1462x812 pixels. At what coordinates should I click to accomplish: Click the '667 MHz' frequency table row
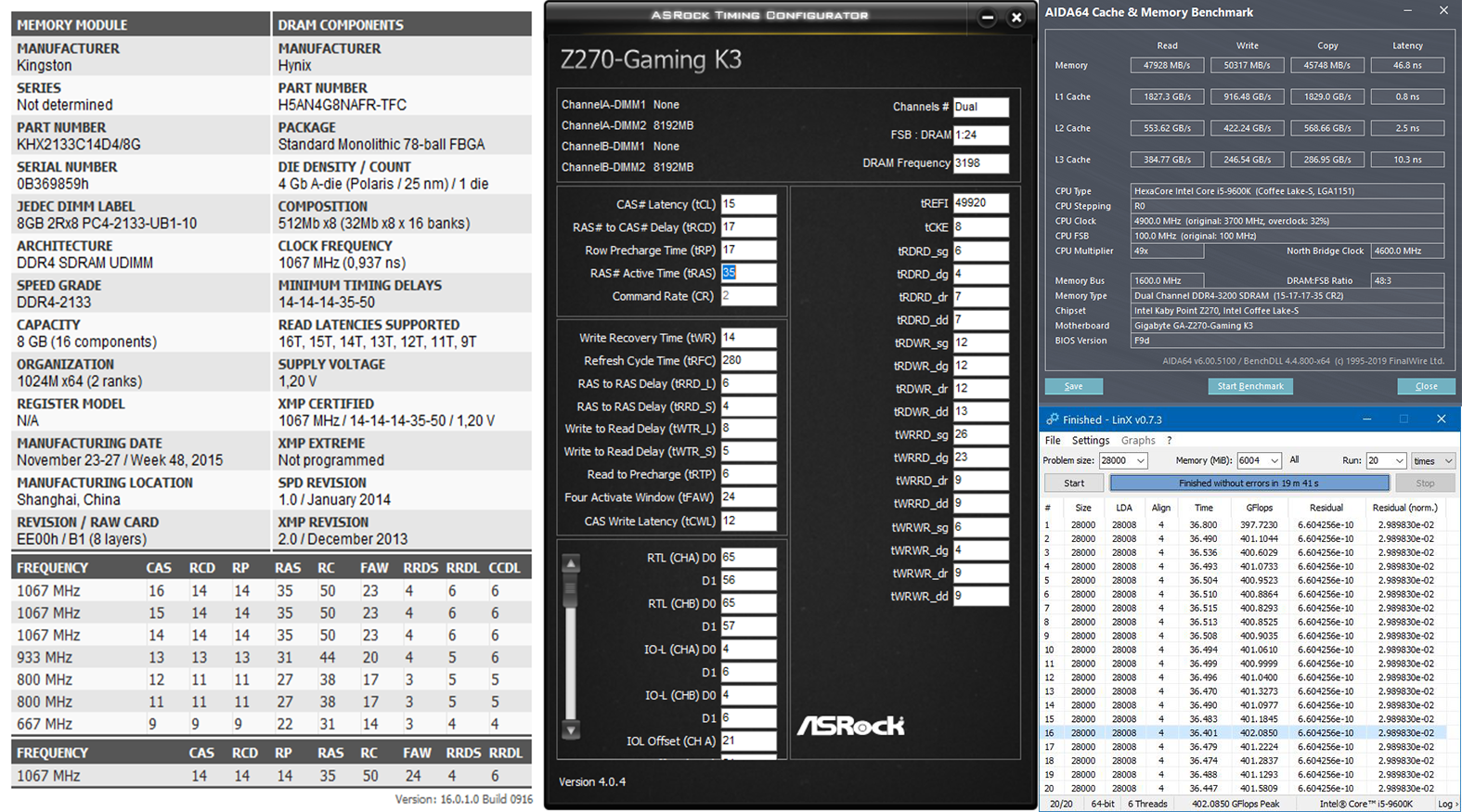tap(271, 725)
